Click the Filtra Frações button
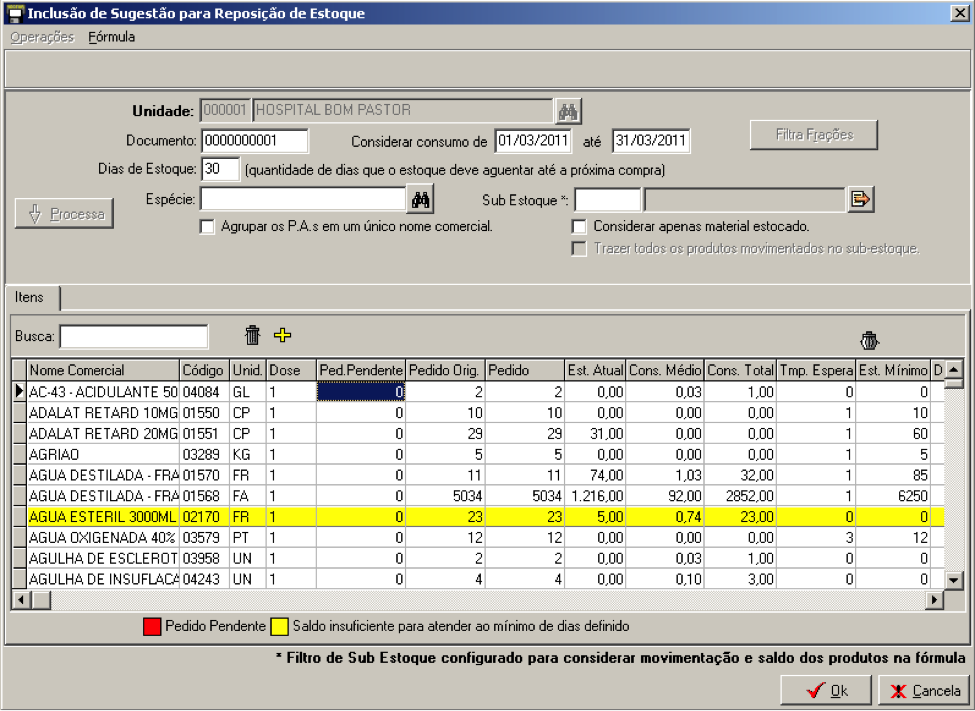The height and width of the screenshot is (711, 975). click(x=814, y=134)
